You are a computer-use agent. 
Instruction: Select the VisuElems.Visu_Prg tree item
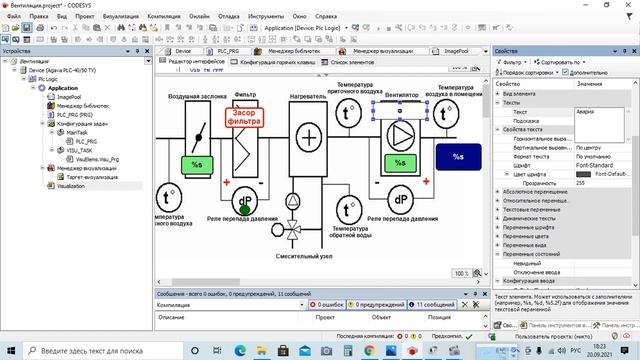[x=97, y=159]
